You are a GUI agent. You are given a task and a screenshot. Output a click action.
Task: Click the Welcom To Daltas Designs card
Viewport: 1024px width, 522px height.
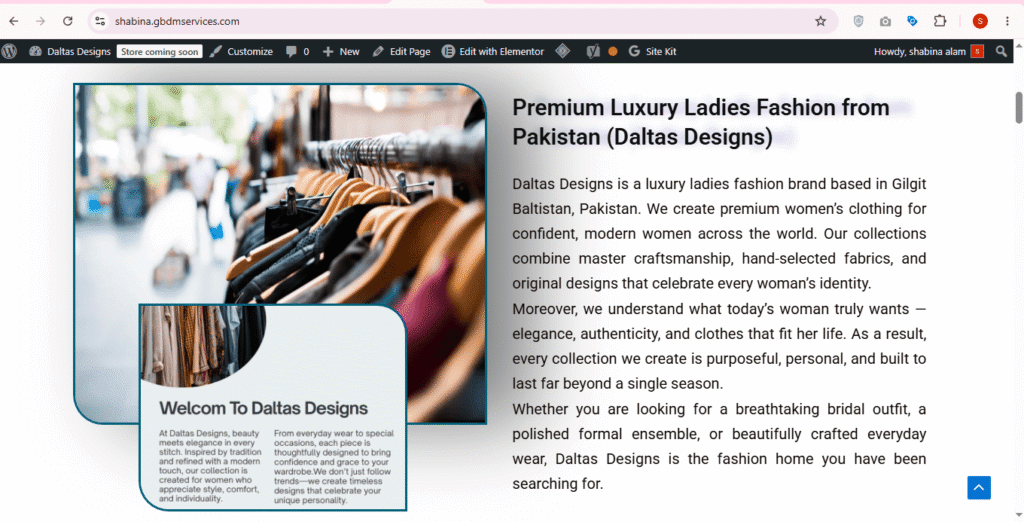coord(272,407)
